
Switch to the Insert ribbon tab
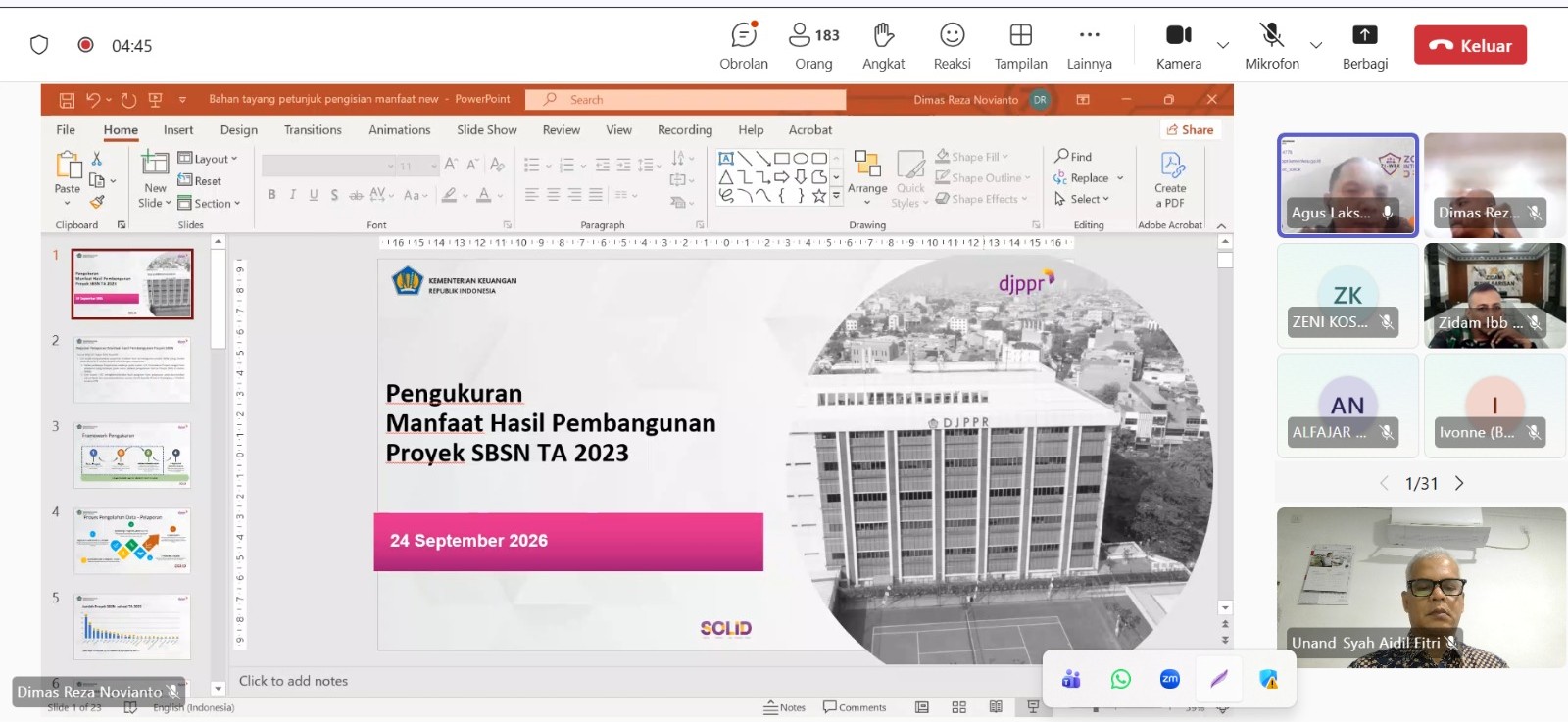point(178,130)
